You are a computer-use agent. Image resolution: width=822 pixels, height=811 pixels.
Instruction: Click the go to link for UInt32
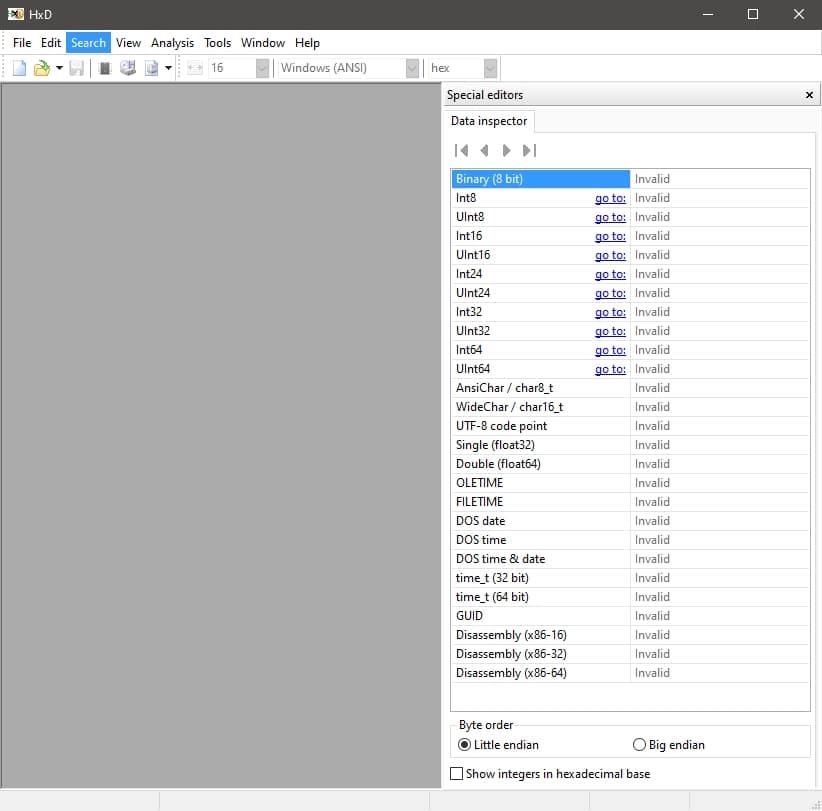click(x=610, y=331)
